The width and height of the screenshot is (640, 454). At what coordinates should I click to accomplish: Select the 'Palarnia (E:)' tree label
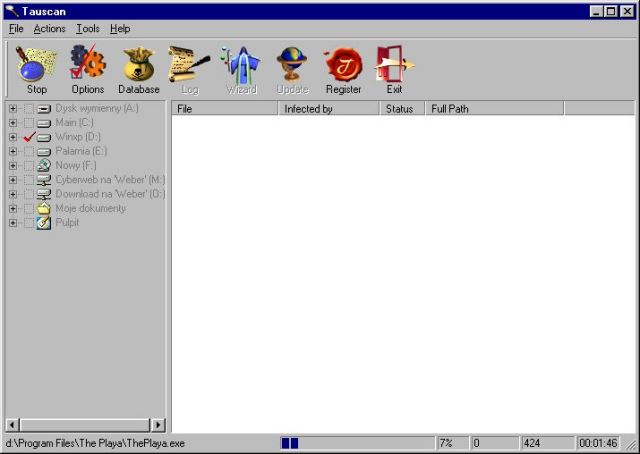(81, 151)
